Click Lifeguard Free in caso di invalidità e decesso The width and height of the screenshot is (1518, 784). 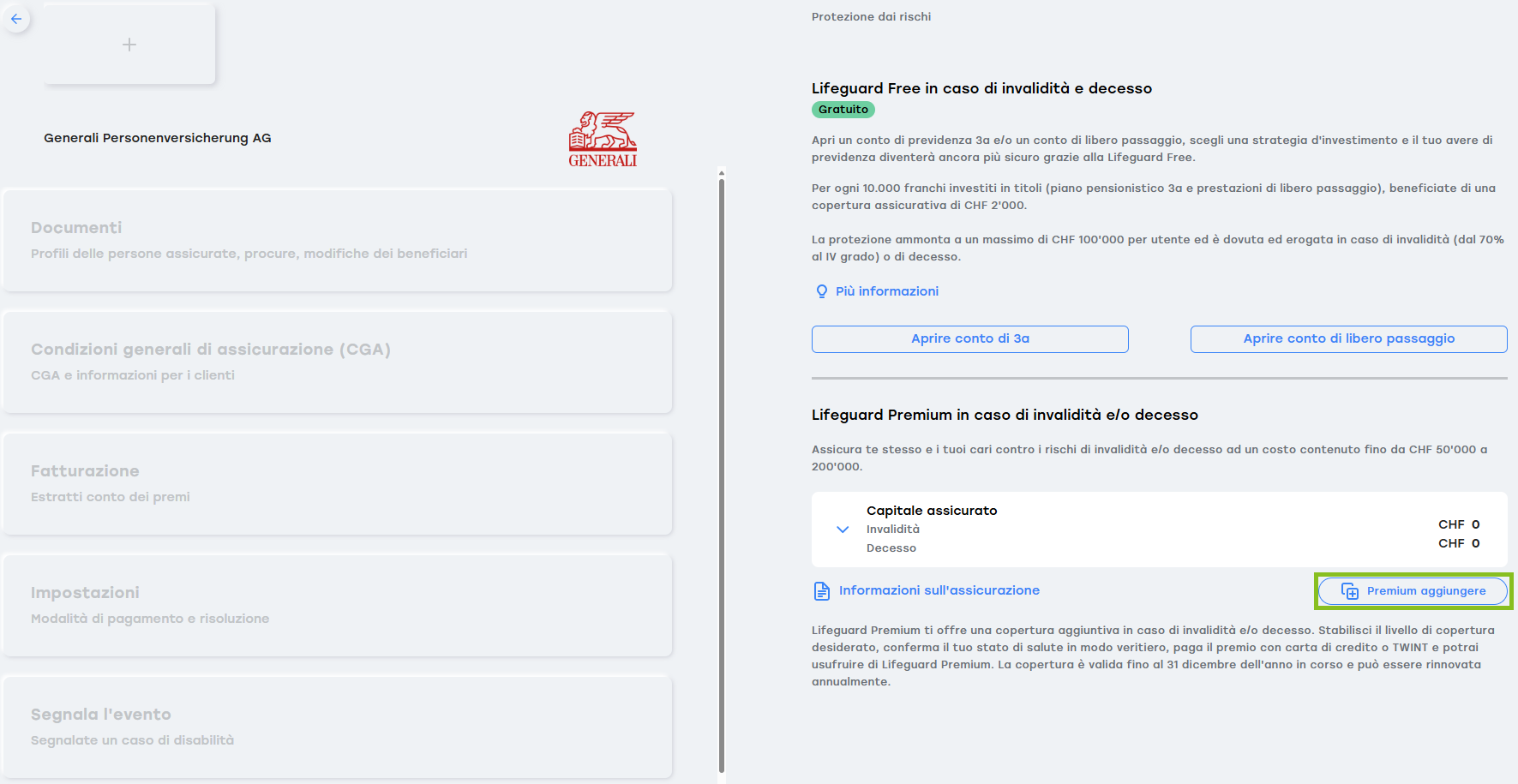click(981, 88)
